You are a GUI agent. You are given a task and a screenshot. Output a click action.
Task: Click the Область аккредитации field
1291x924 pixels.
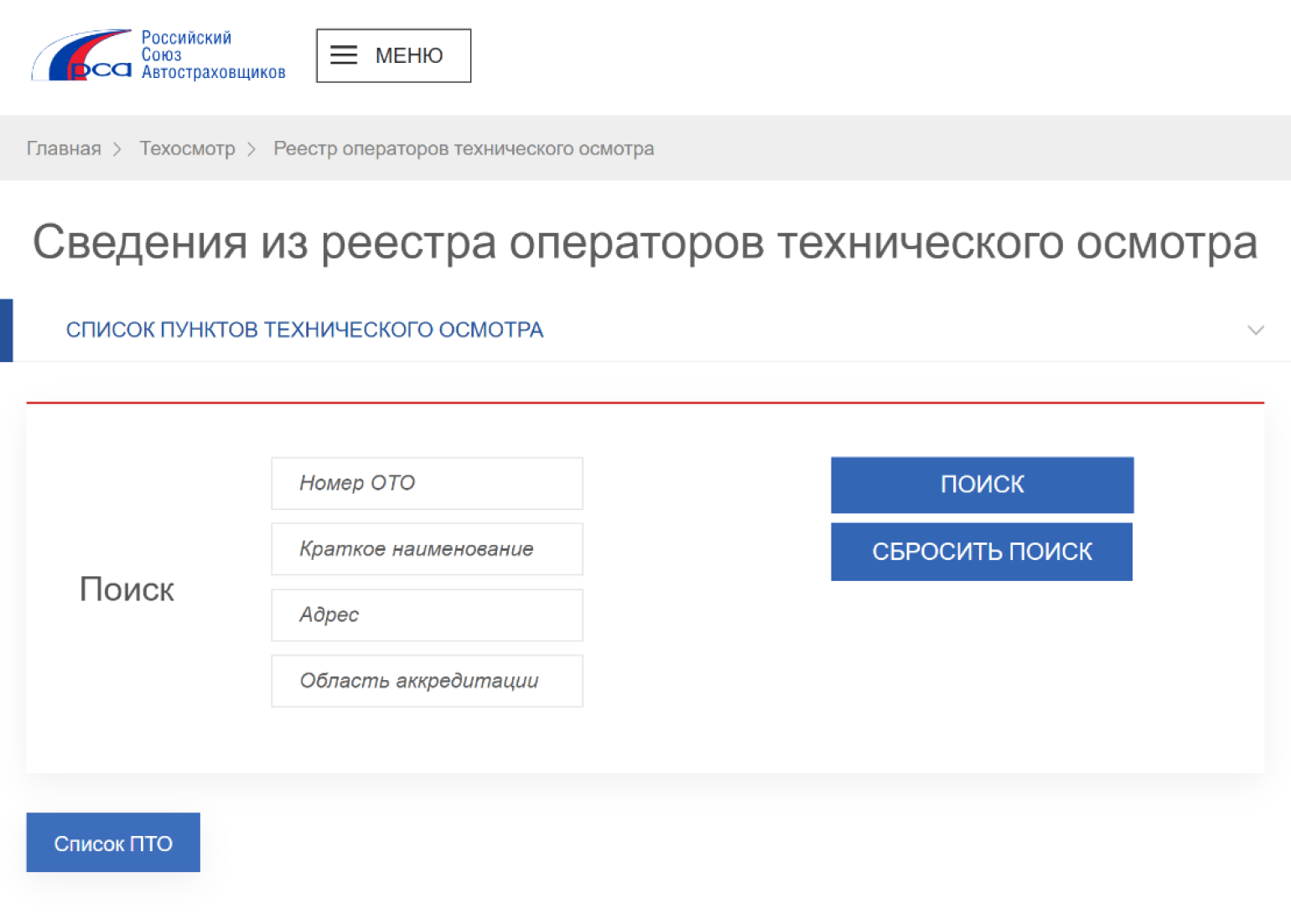tap(427, 681)
